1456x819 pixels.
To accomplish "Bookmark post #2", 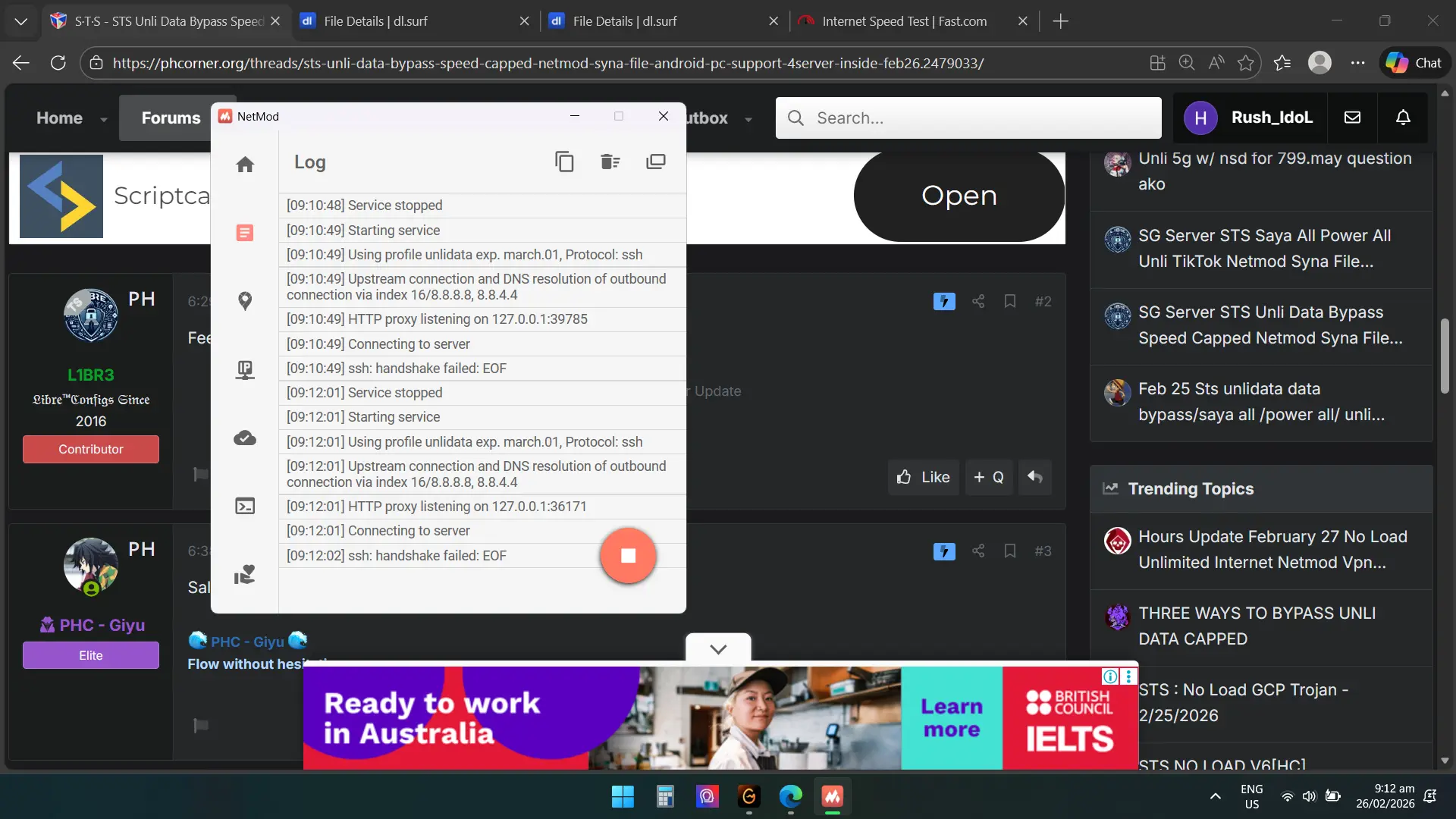I will (1010, 301).
